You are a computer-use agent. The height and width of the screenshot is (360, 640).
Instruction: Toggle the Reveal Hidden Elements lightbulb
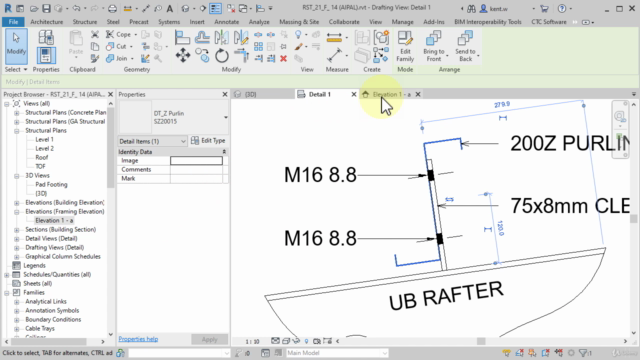307,341
